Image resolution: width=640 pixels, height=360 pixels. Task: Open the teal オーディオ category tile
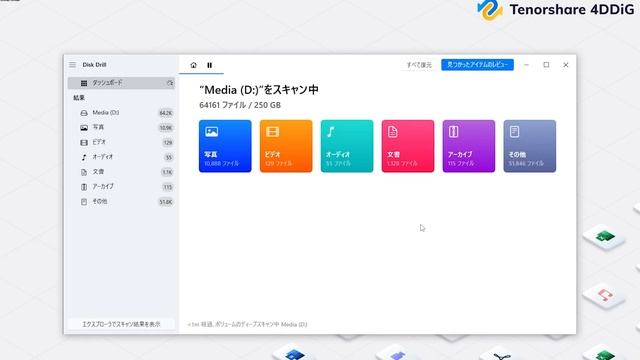tap(347, 146)
